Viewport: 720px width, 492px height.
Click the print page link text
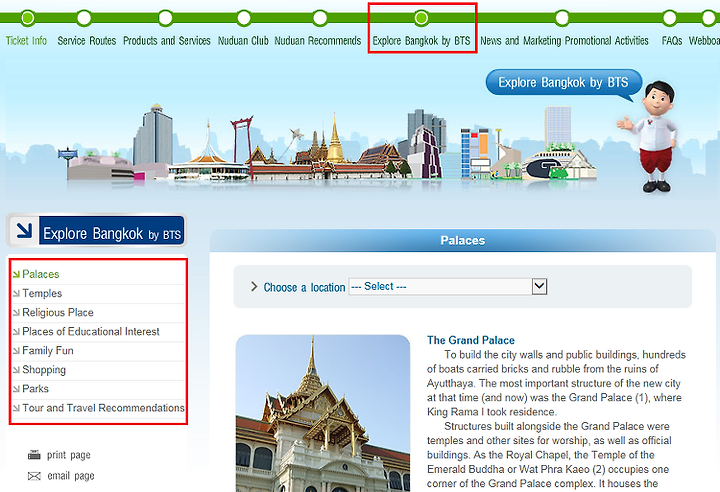tap(68, 455)
